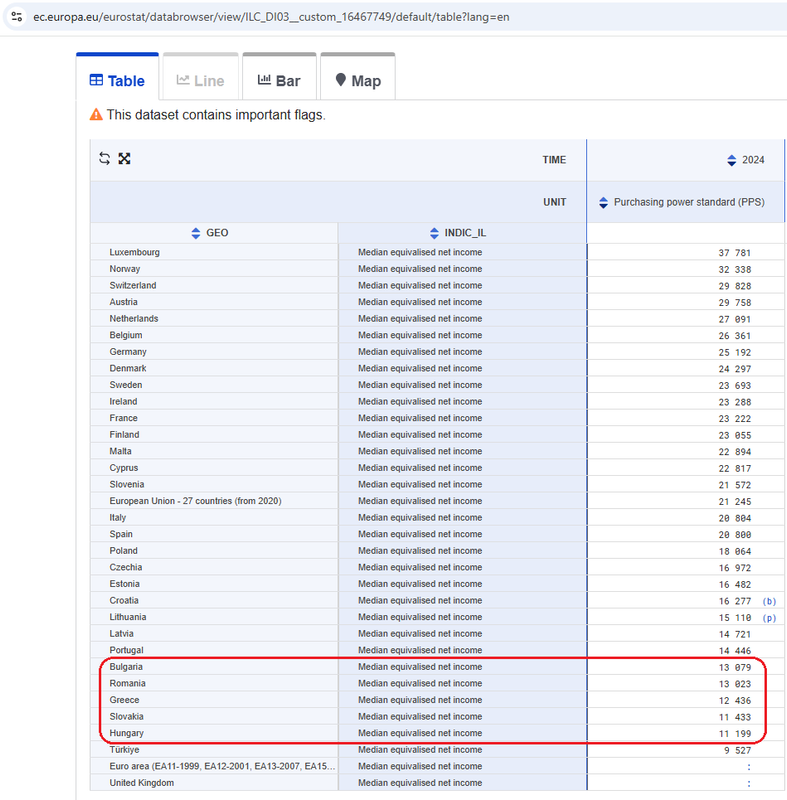
Task: Select the Romania row label
Action: click(x=128, y=683)
